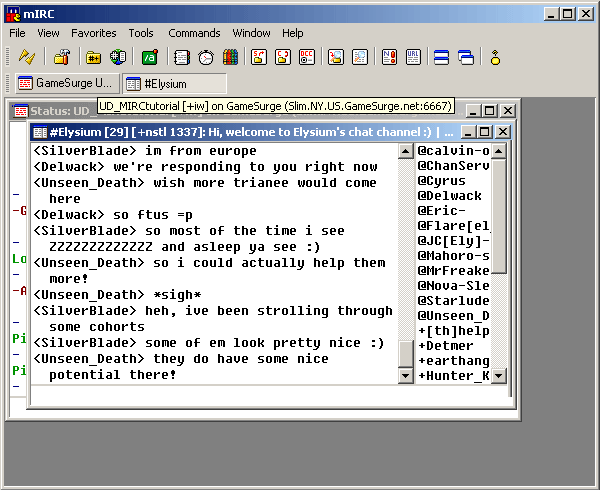Open the Notify List icon
This screenshot has width=600, height=490.
[389, 57]
